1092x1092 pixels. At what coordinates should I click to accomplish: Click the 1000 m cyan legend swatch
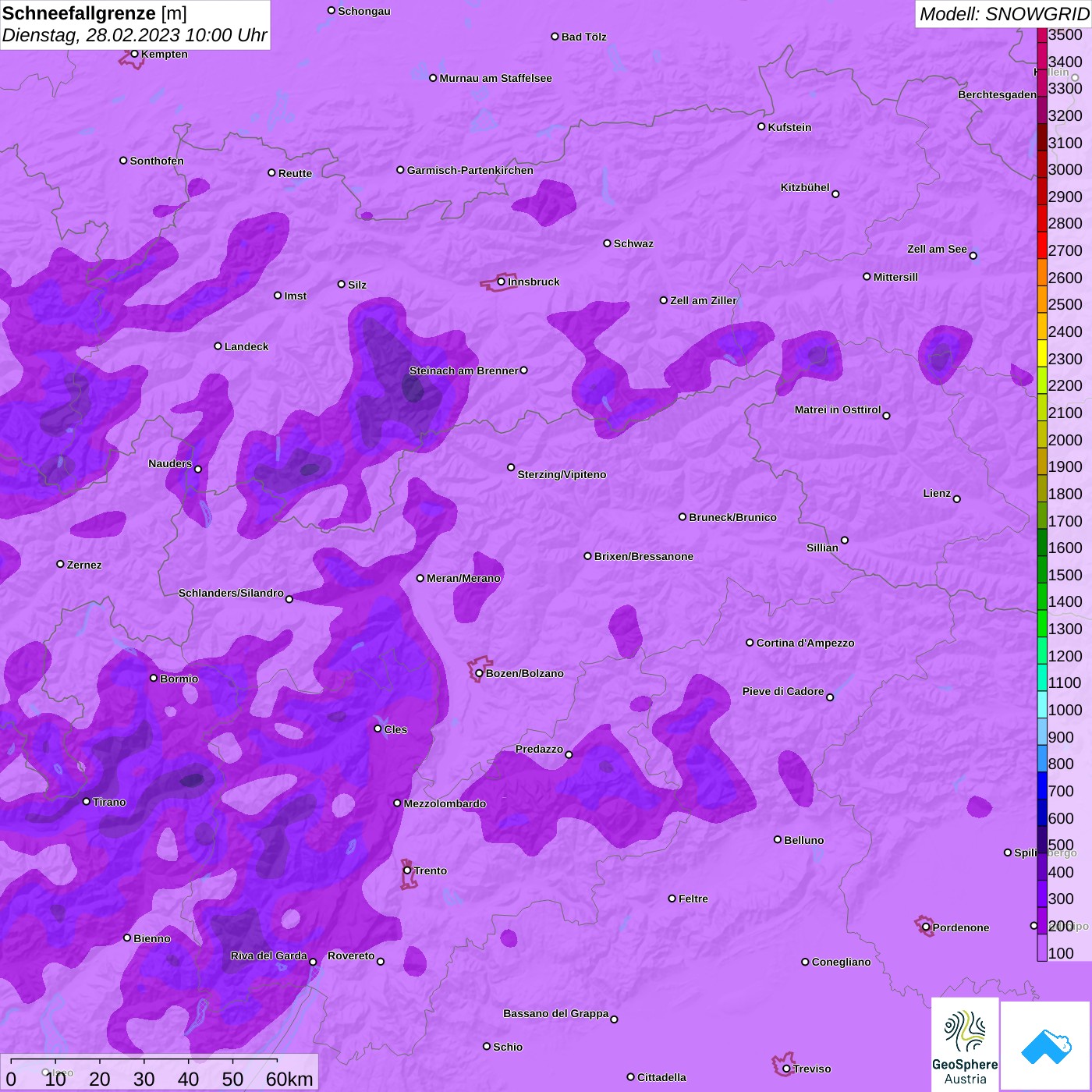coord(1042,704)
